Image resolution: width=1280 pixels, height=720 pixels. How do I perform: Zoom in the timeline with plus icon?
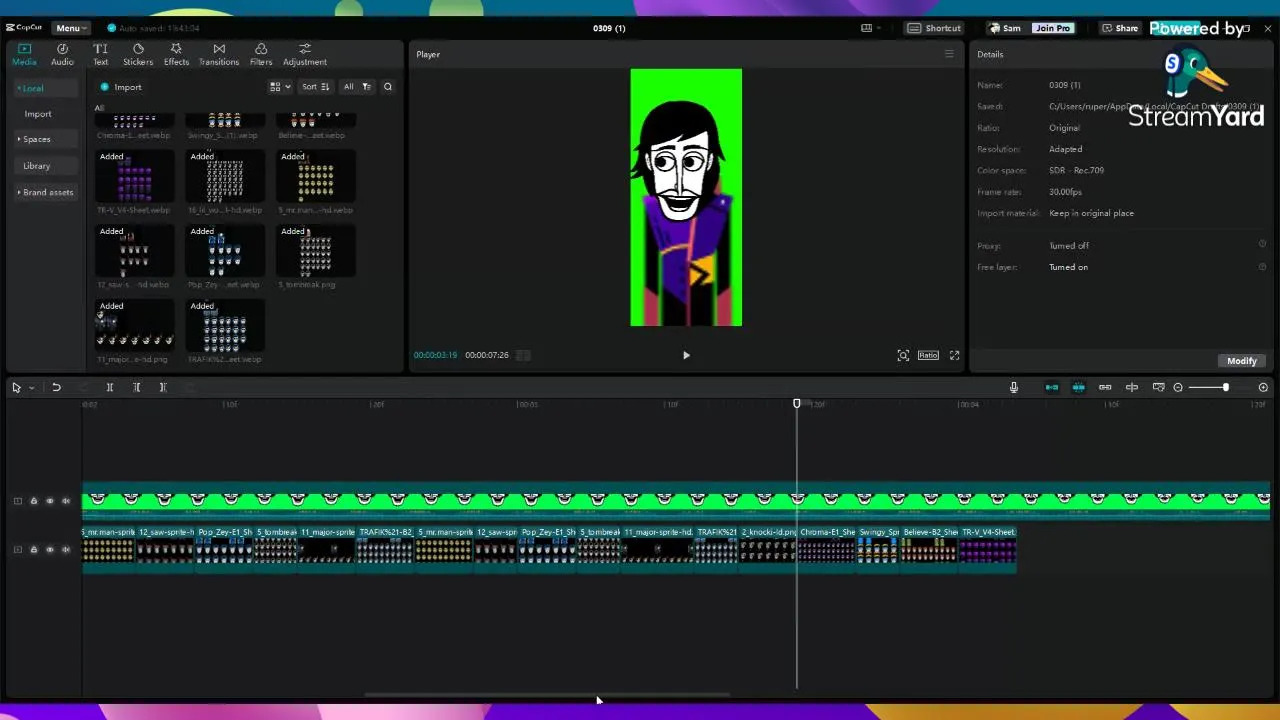click(x=1263, y=387)
